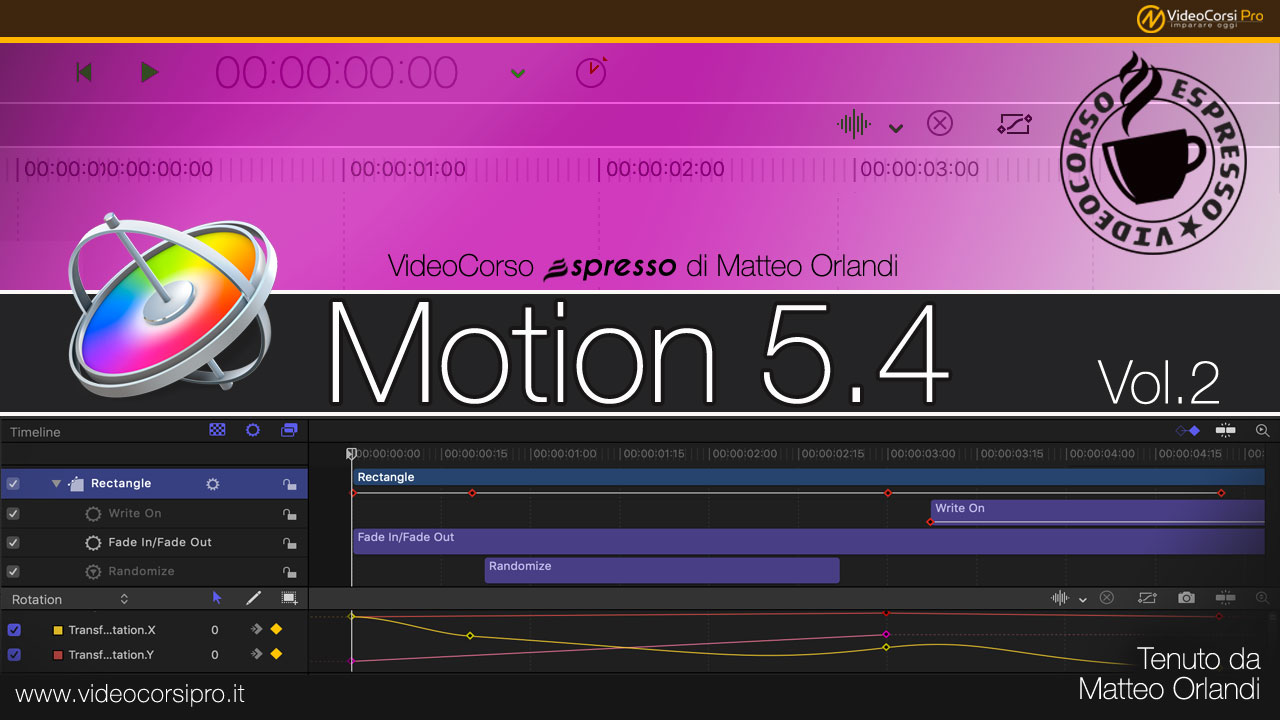
Task: Toggle the show masks checkerboard icon in Timeline header
Action: pyautogui.click(x=217, y=430)
